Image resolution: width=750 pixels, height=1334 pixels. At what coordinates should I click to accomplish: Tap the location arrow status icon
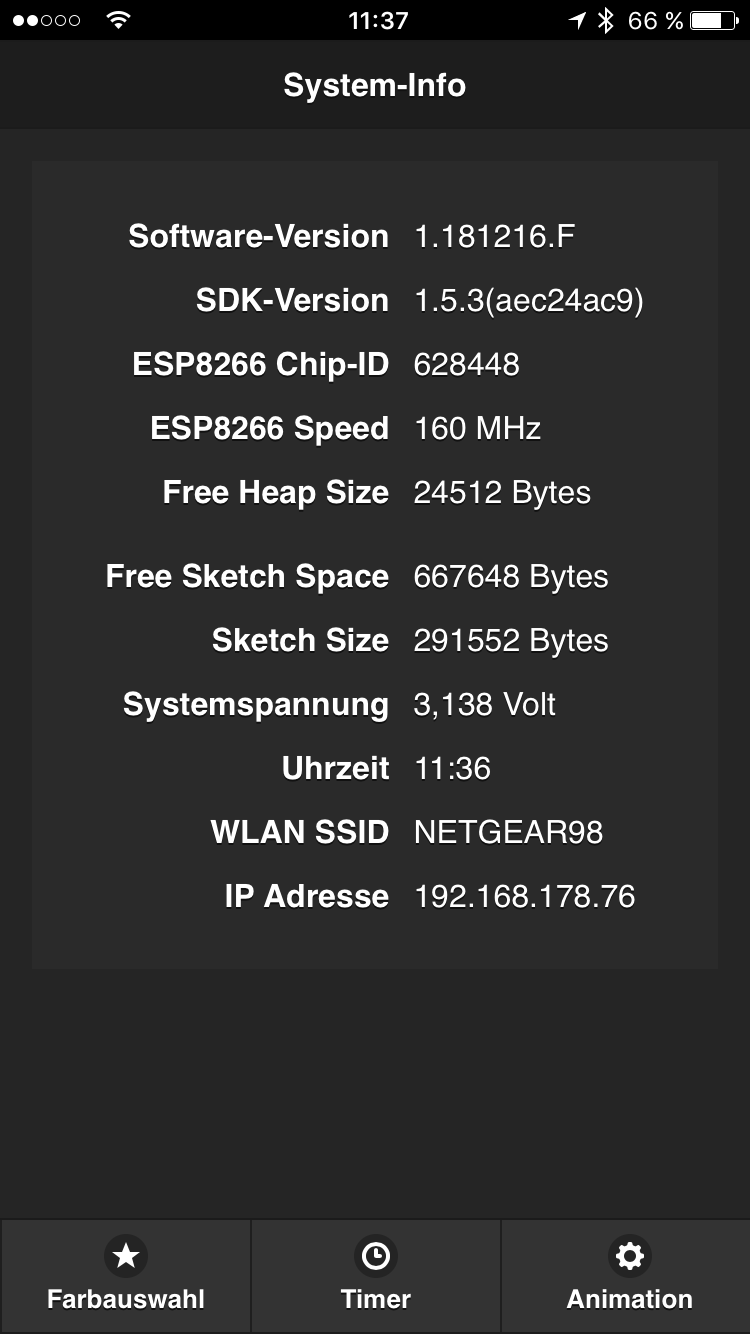(x=577, y=20)
